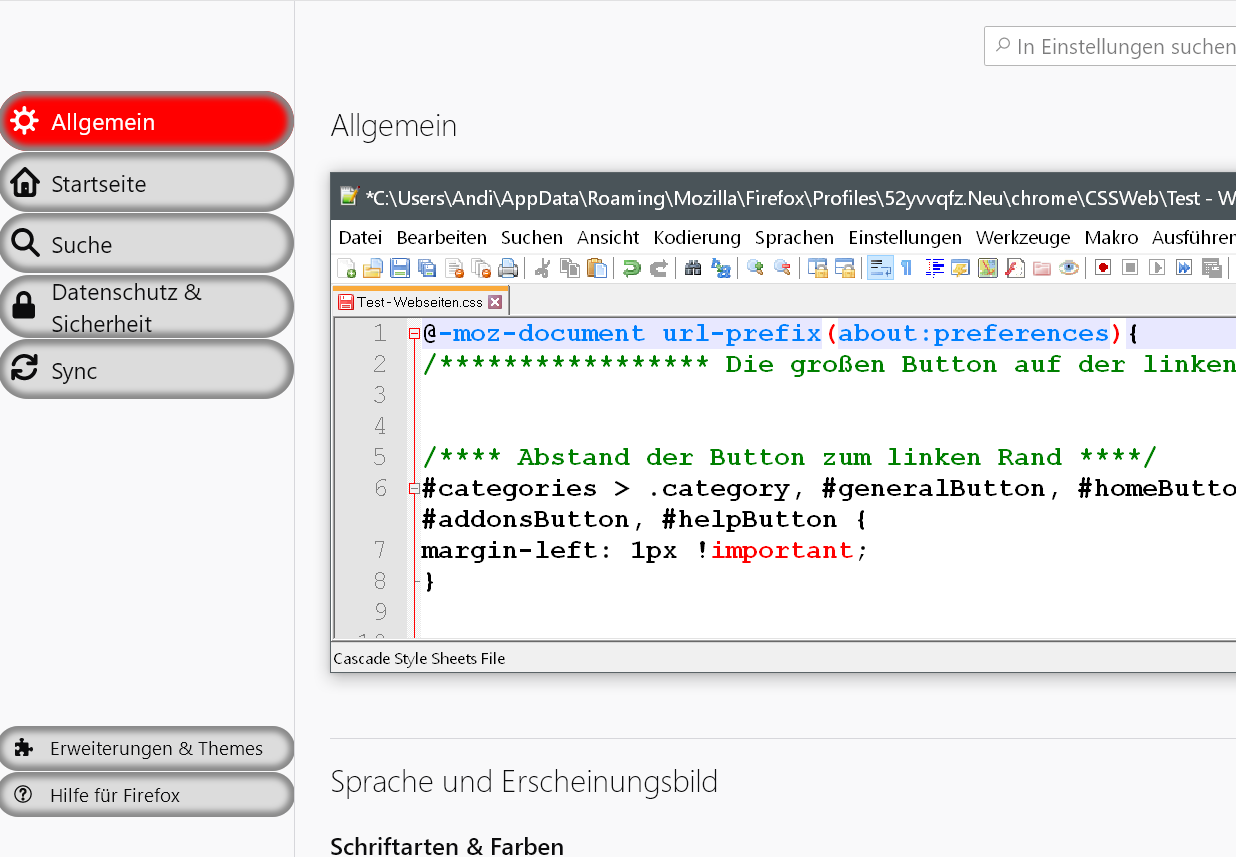
Task: Click Run Macro Multiple Times icon
Action: point(1184,267)
